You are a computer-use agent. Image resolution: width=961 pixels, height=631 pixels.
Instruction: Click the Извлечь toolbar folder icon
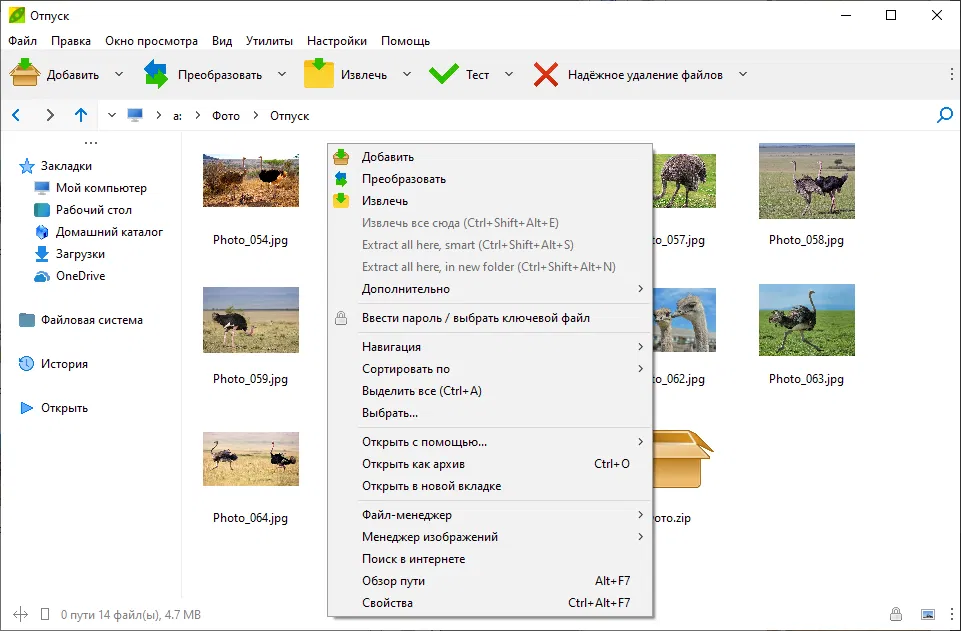(319, 74)
